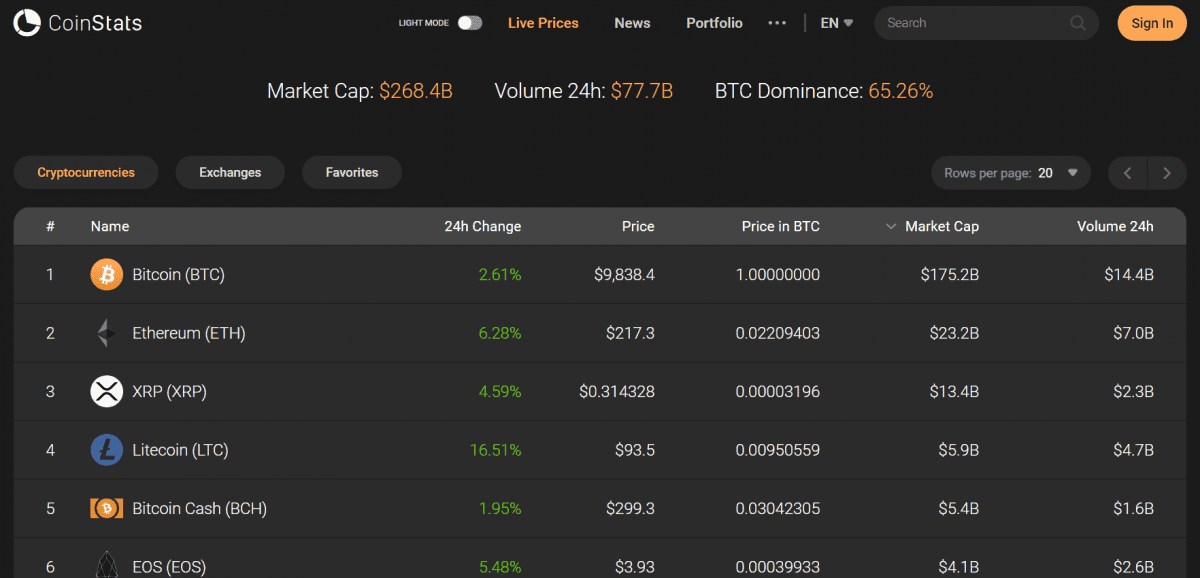
Task: Click Bitcoin market cap $175.2B
Action: pyautogui.click(x=950, y=274)
